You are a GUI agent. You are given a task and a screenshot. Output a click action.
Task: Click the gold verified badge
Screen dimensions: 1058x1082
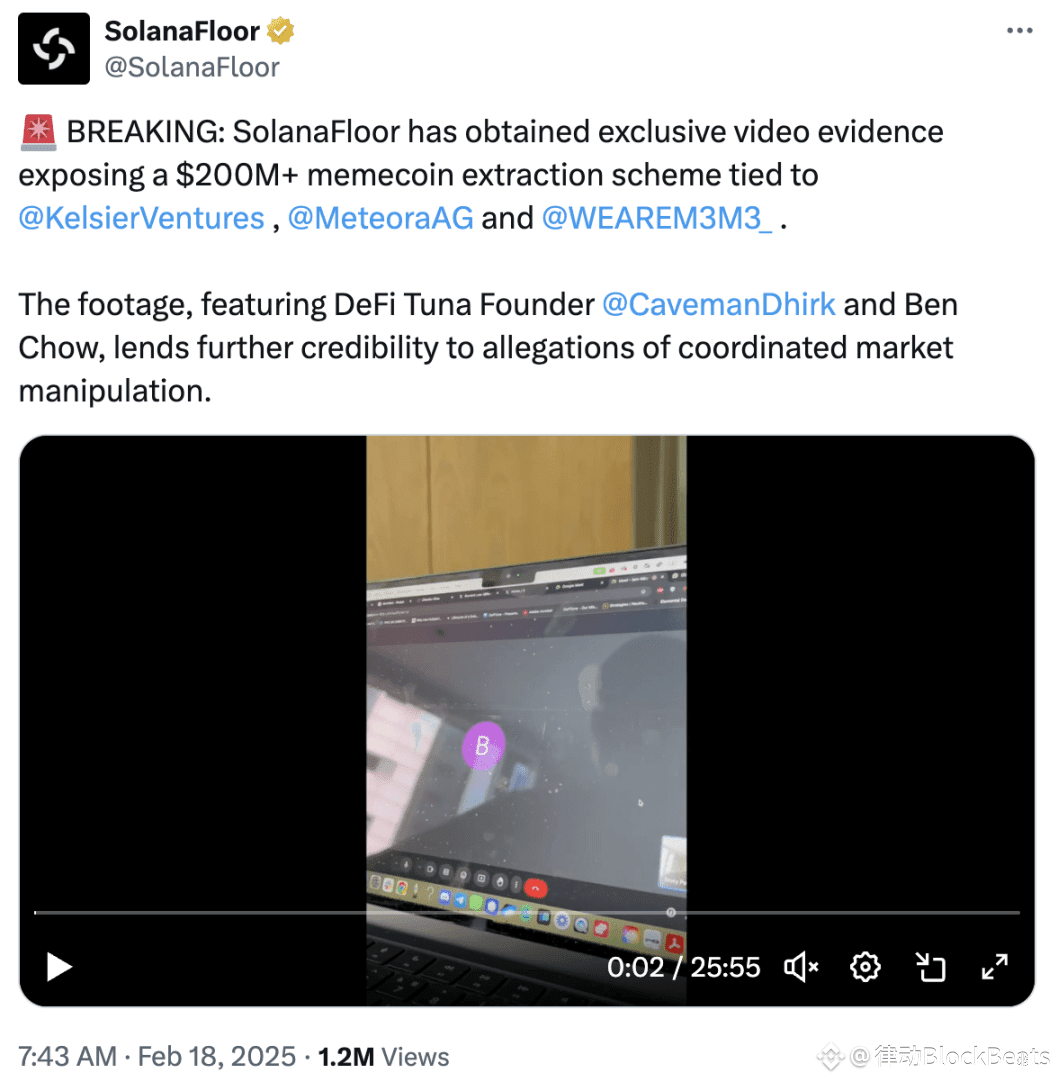280,31
